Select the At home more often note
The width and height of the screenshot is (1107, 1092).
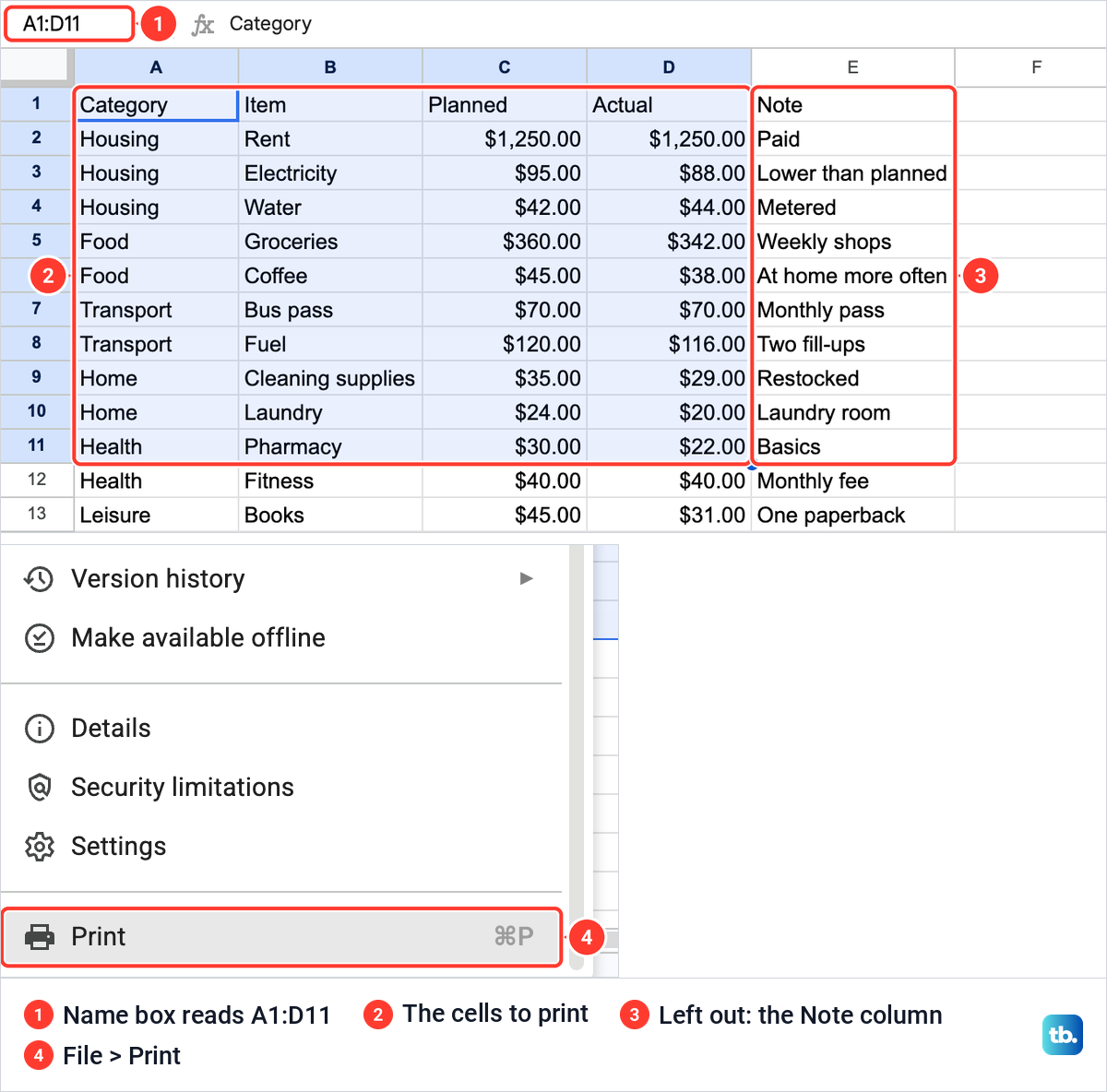pyautogui.click(x=852, y=275)
